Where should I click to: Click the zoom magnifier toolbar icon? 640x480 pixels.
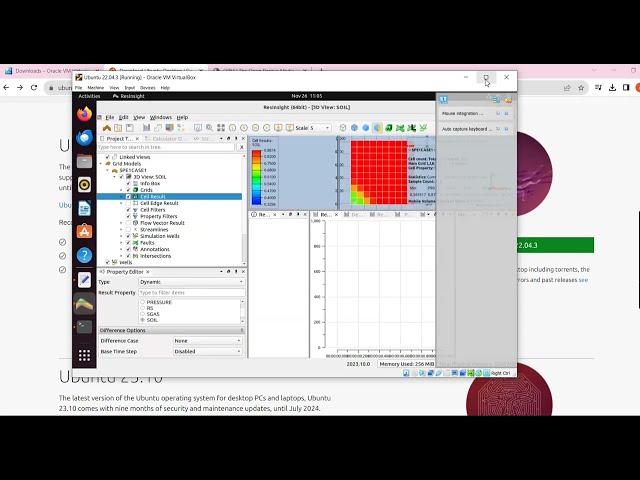209,128
